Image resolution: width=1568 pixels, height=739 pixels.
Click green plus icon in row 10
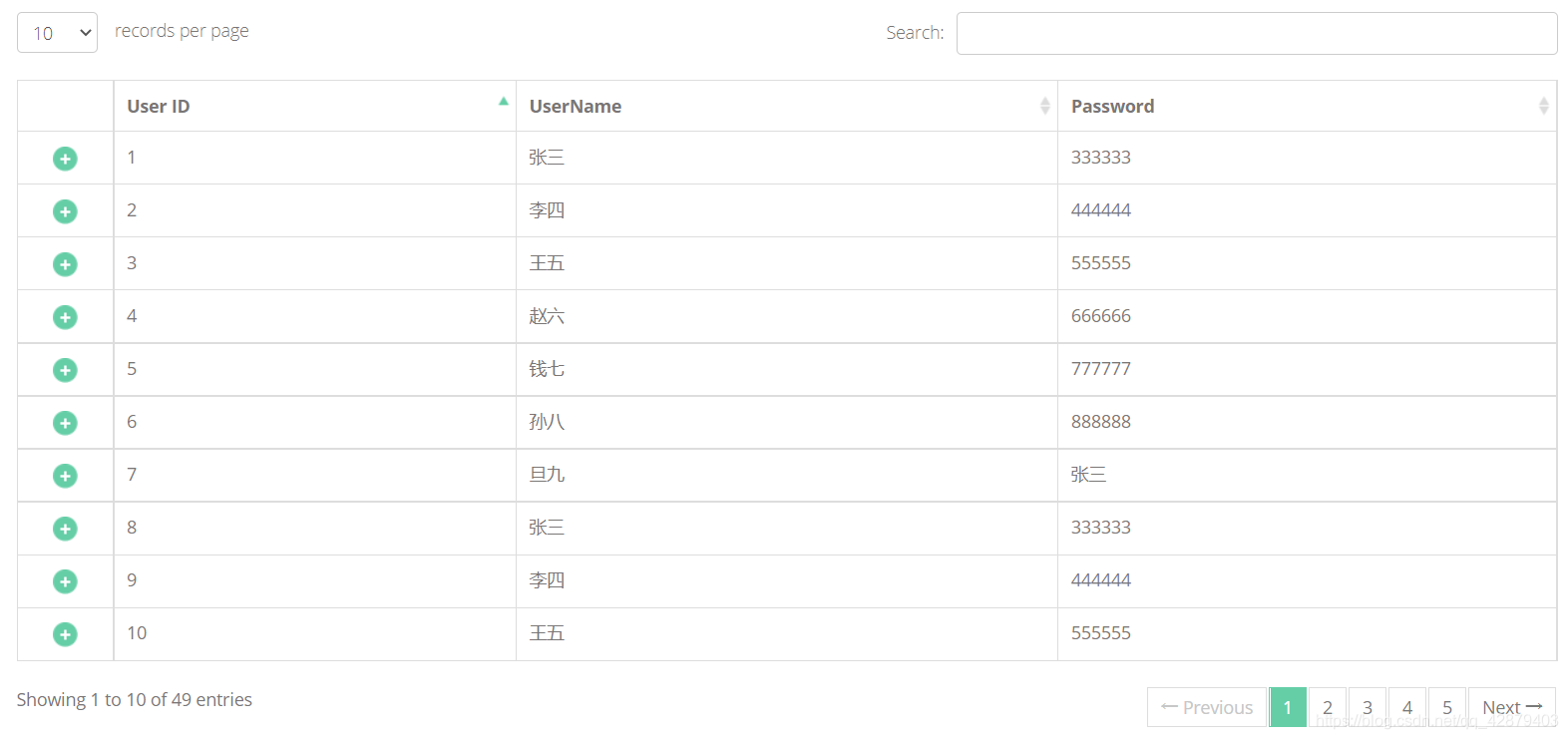[x=65, y=634]
